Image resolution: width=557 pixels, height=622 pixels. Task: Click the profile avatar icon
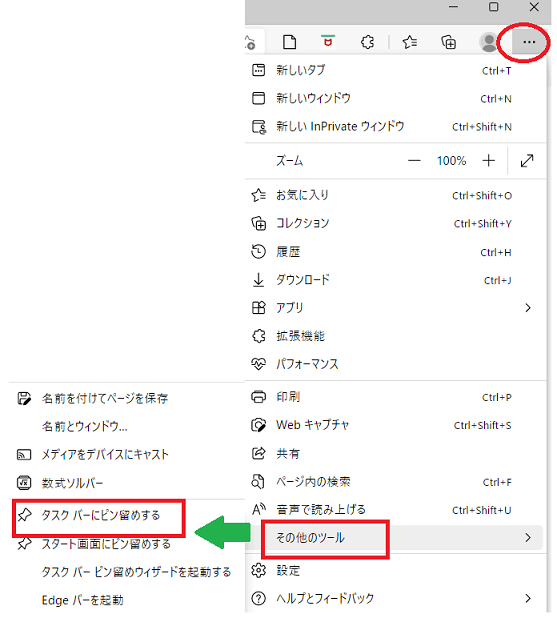point(489,42)
